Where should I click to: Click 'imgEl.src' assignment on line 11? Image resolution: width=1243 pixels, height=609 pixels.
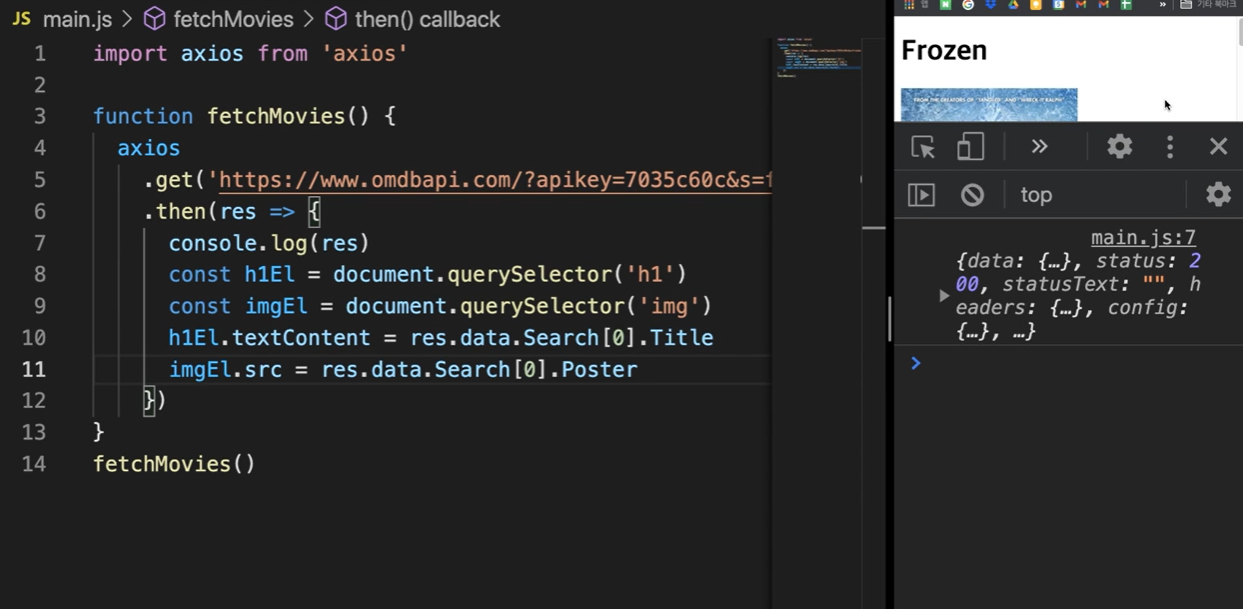coord(402,370)
